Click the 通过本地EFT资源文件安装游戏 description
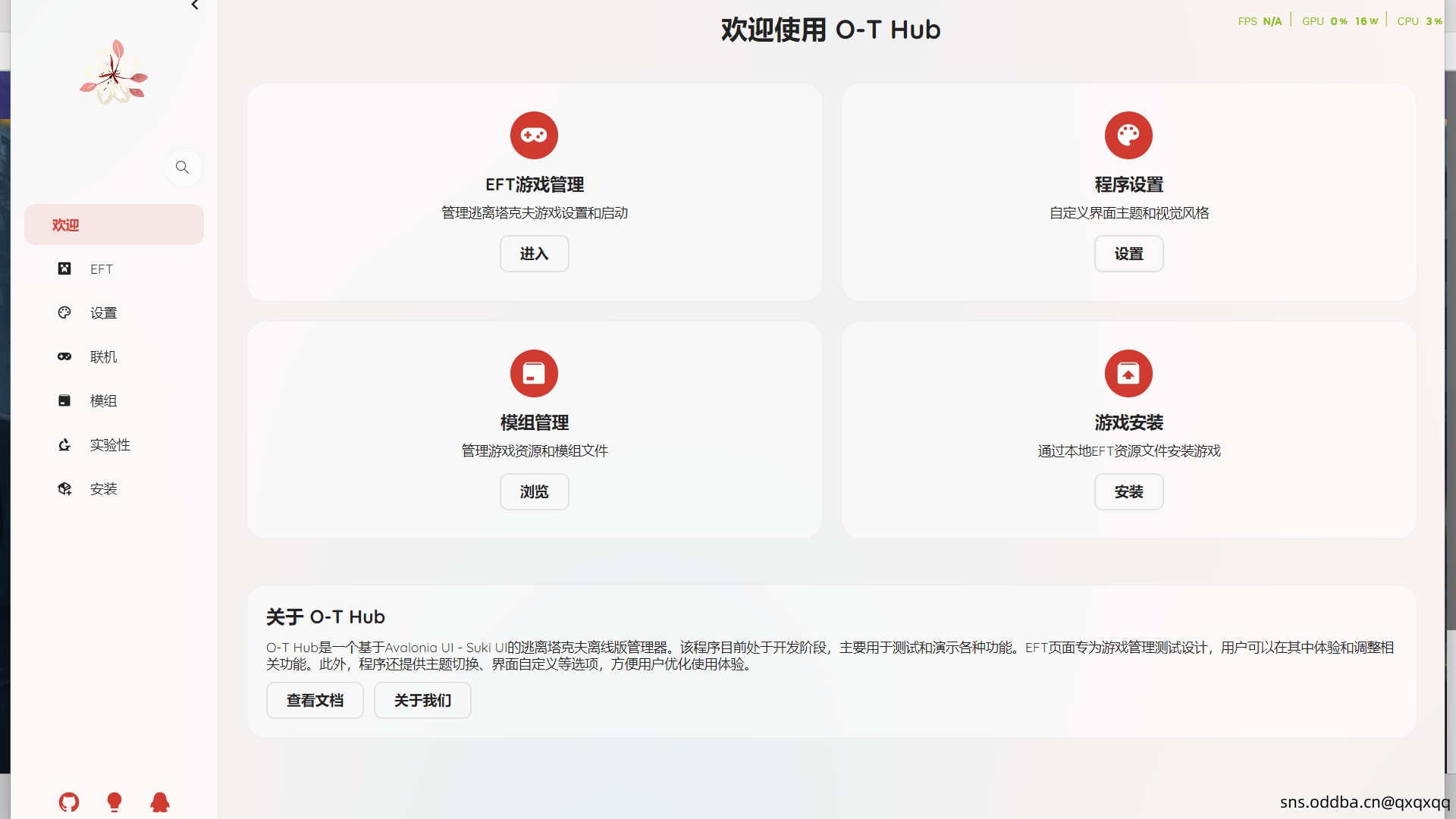This screenshot has width=1456, height=819. pos(1128,451)
